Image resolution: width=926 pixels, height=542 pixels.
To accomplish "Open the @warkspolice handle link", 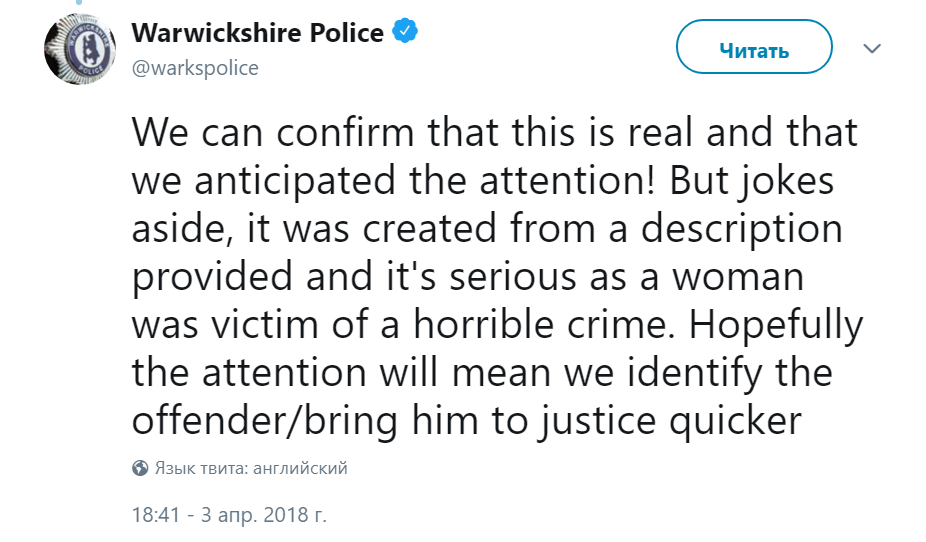I will (195, 68).
